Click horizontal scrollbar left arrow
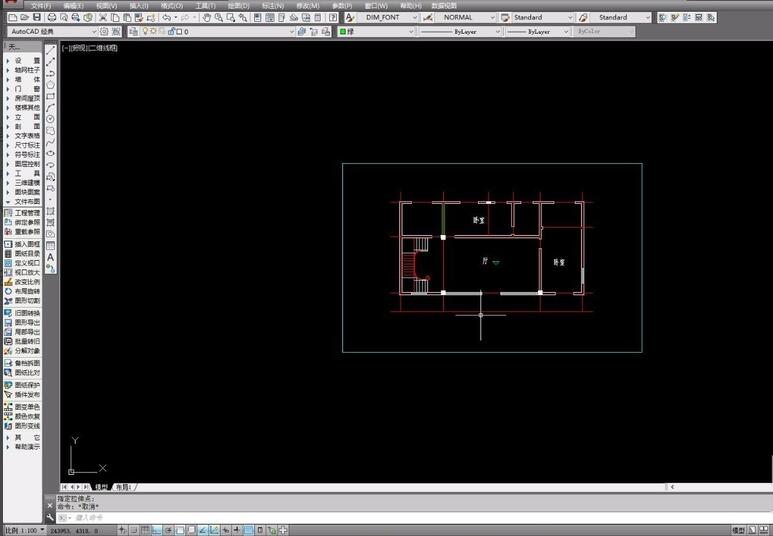Viewport: 773px width, 536px height. tap(672, 487)
